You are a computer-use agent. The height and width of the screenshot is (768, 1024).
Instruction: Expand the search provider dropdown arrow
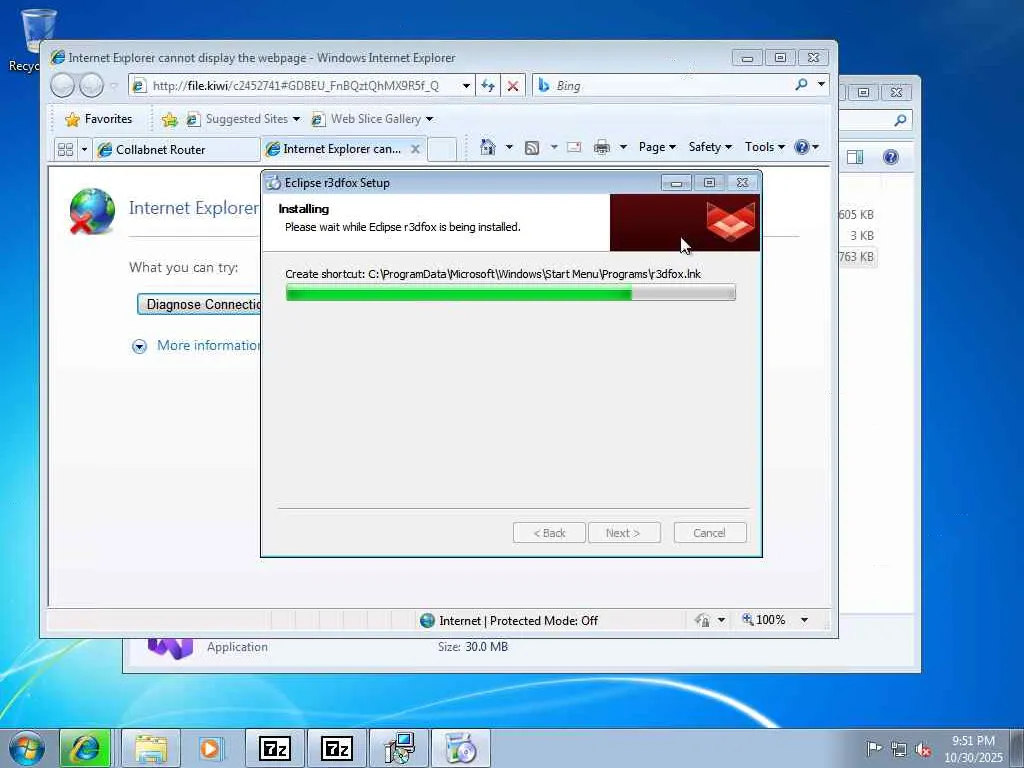click(x=821, y=85)
